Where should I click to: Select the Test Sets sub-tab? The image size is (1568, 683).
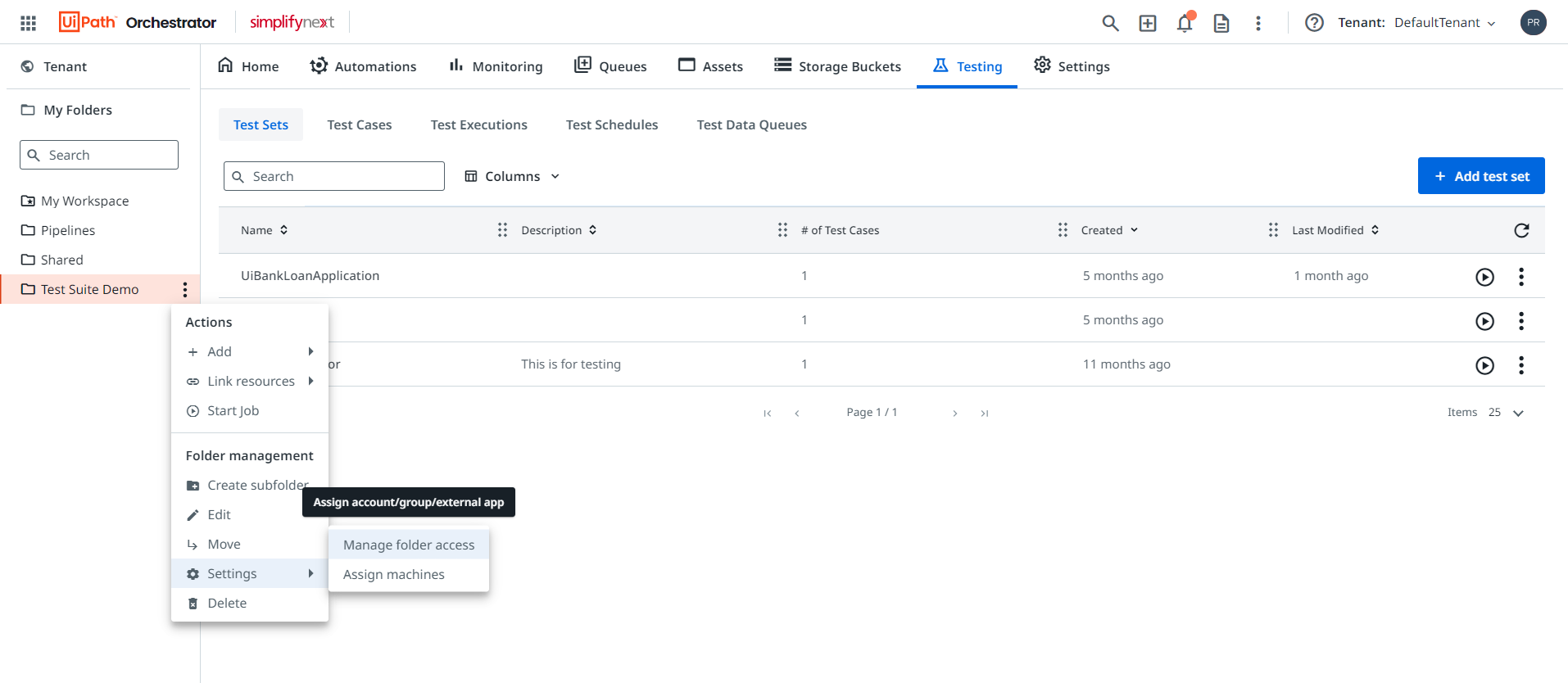point(261,124)
